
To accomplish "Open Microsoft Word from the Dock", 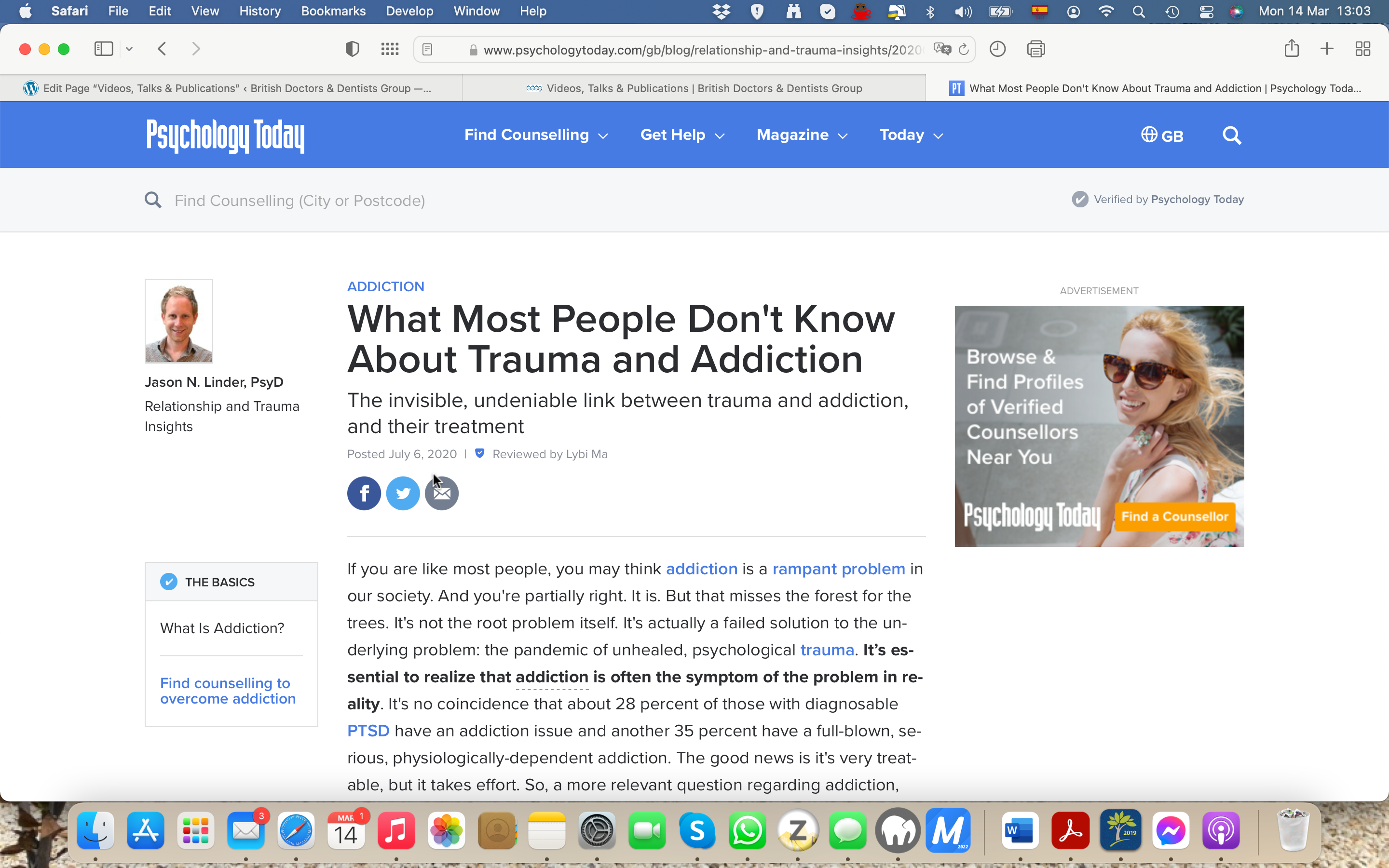I will pyautogui.click(x=1020, y=830).
